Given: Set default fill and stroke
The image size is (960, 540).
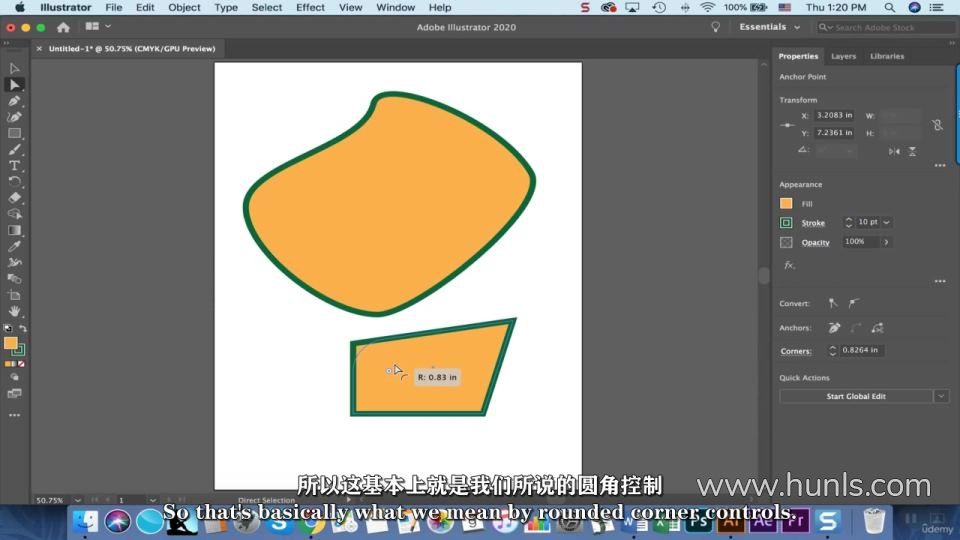Looking at the screenshot, I should 8,329.
